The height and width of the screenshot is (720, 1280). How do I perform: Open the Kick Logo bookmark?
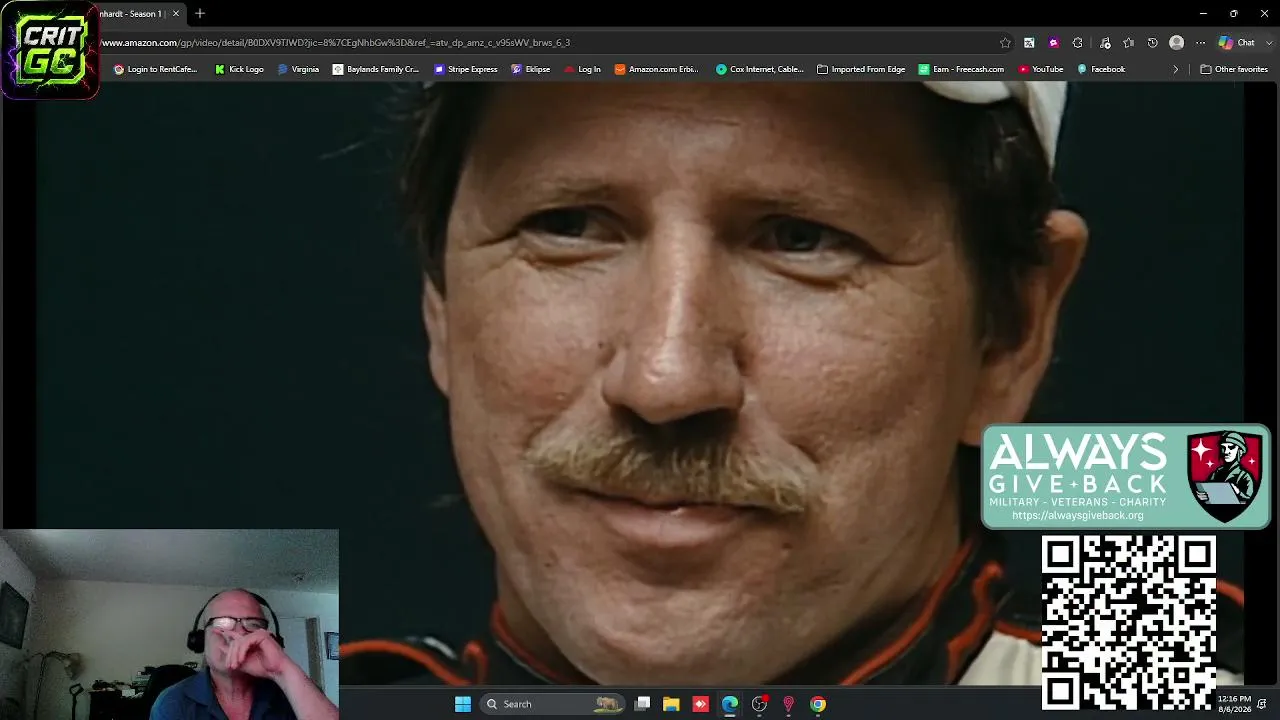[239, 70]
